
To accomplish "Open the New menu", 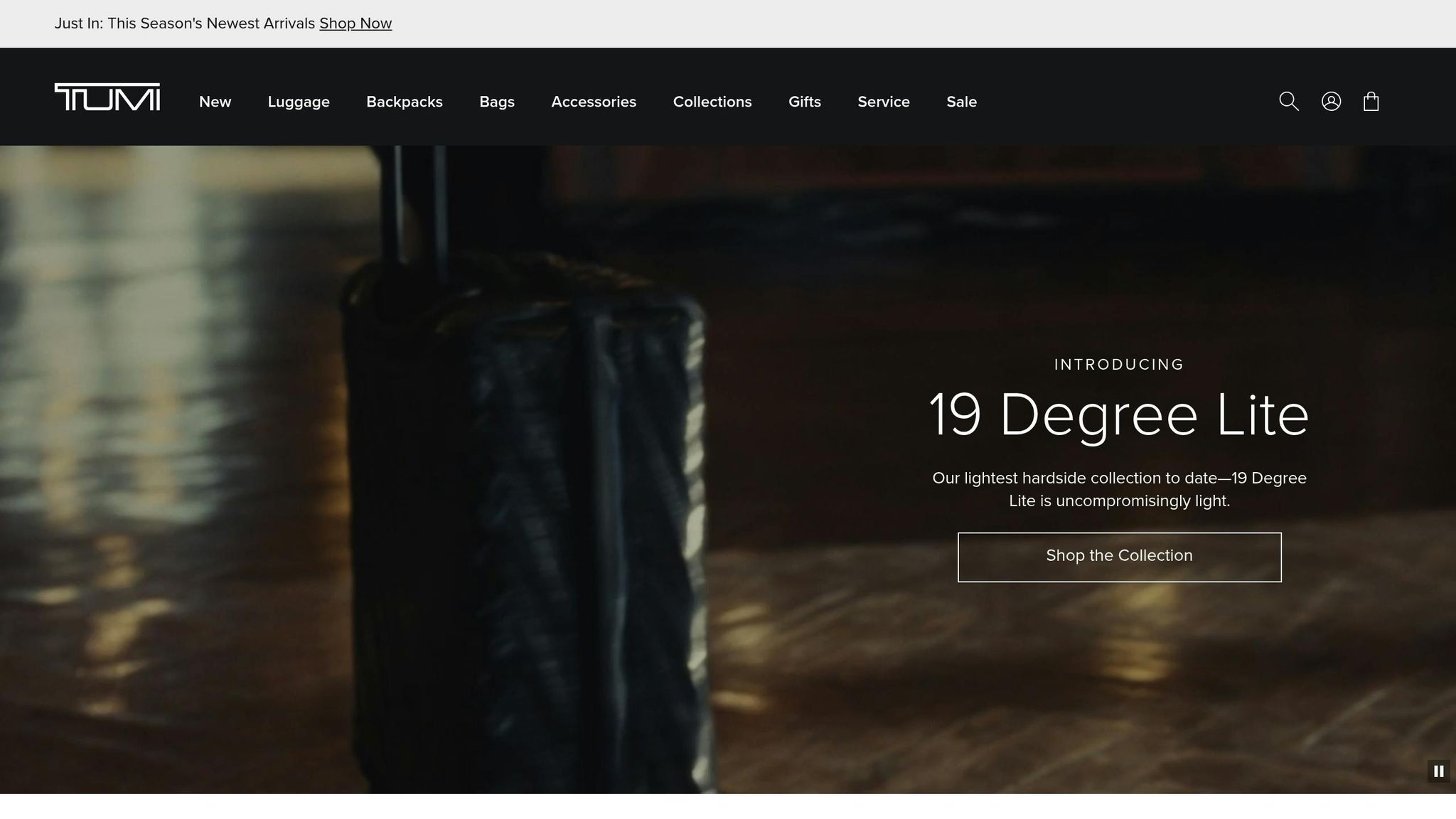I will pyautogui.click(x=215, y=102).
